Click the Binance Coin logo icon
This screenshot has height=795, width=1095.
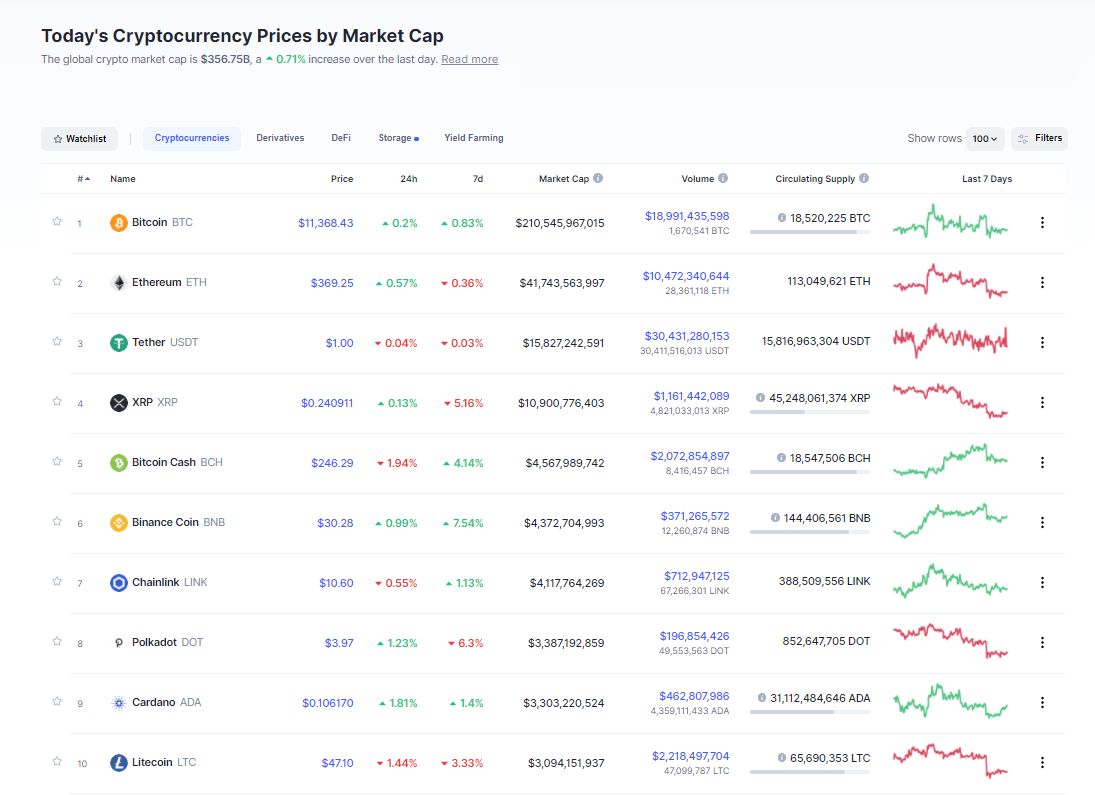119,523
